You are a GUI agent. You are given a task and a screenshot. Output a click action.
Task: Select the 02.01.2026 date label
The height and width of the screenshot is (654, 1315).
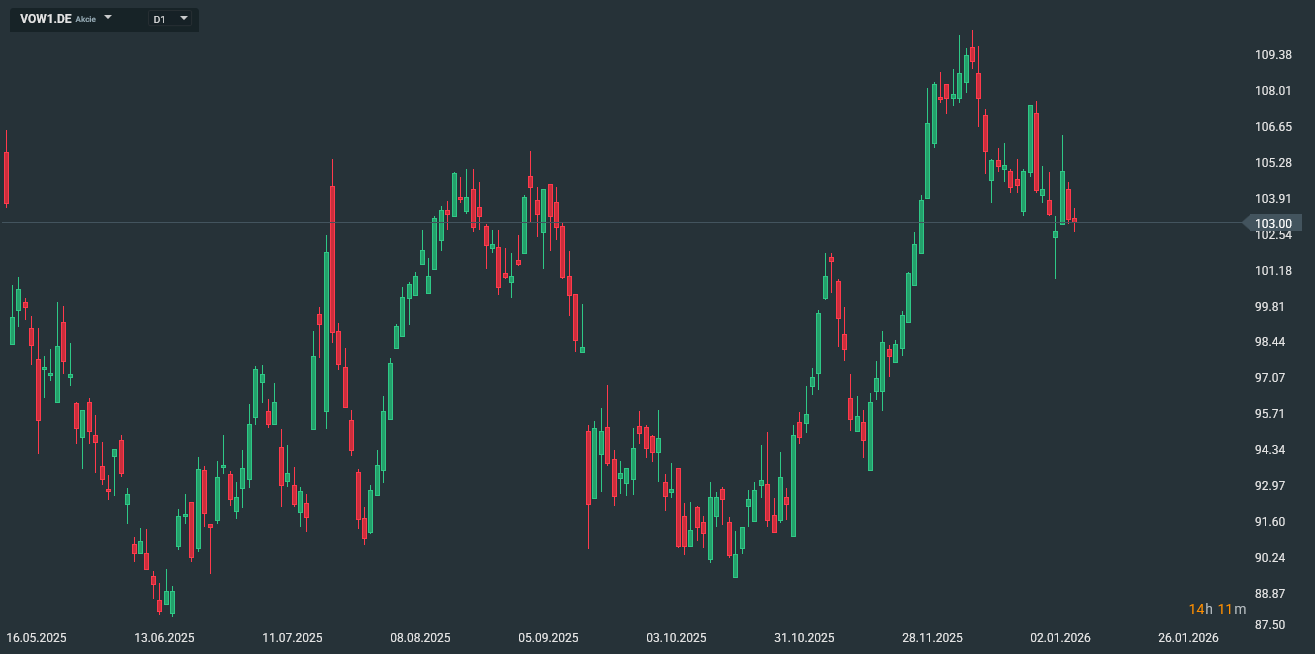(1060, 638)
